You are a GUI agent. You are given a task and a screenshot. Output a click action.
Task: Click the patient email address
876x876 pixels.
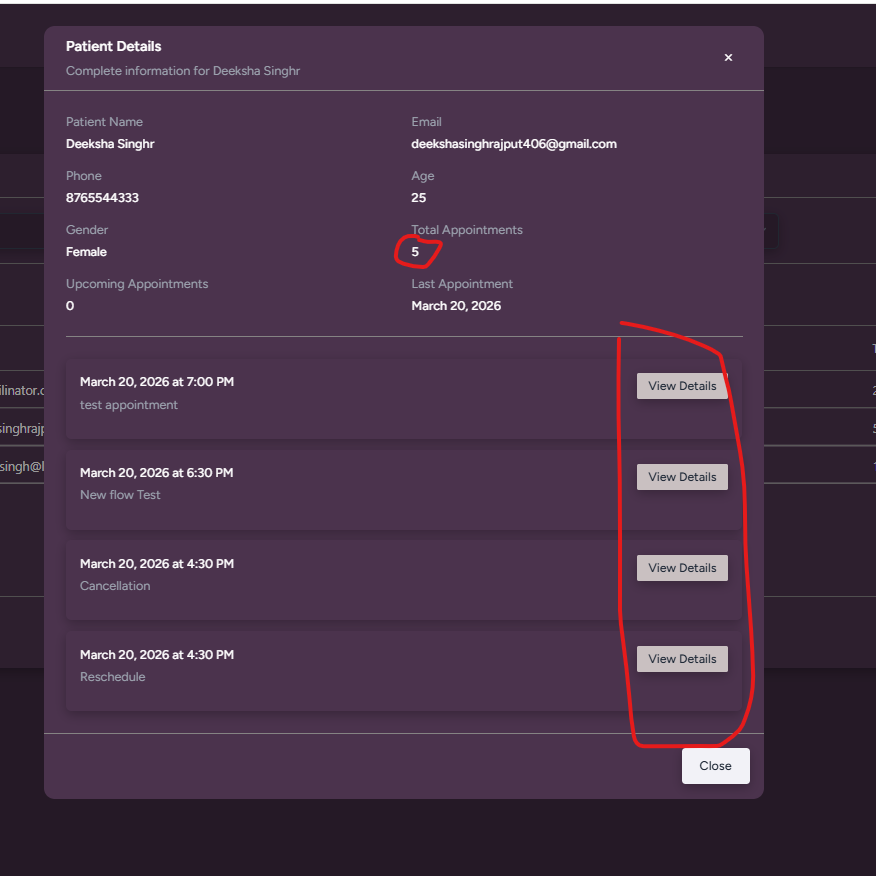[513, 144]
